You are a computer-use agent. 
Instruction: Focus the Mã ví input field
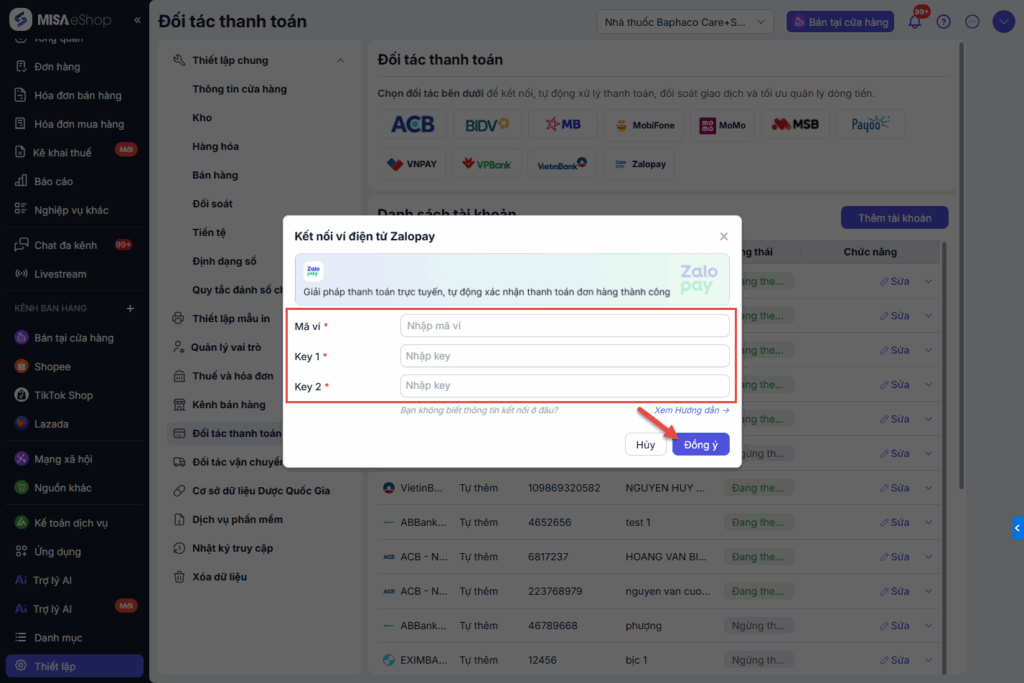click(x=564, y=326)
